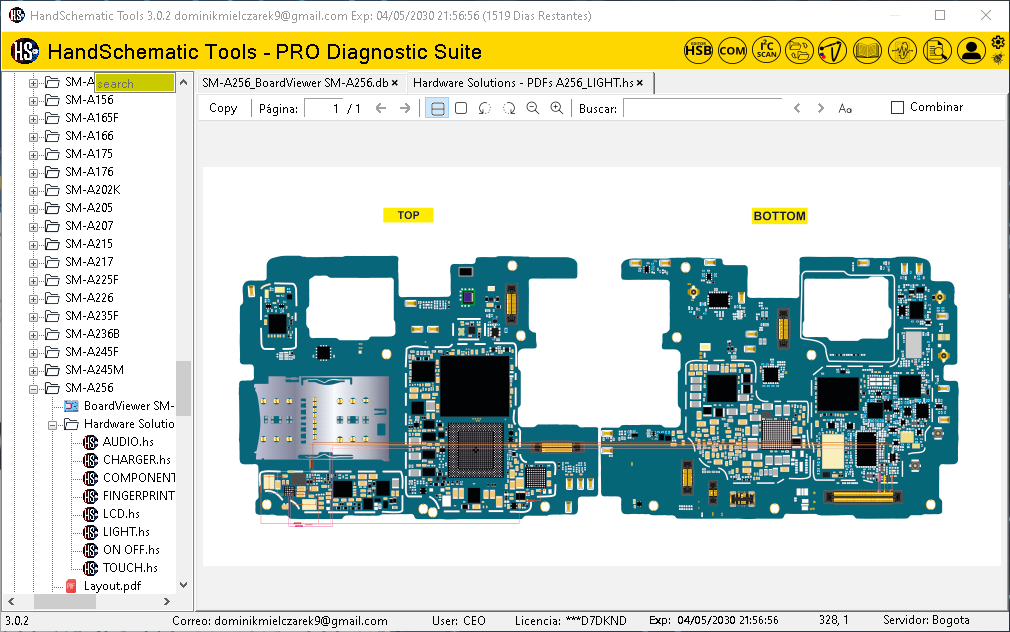Expand the SM-A226 folder
This screenshot has width=1010, height=632.
(x=33, y=299)
